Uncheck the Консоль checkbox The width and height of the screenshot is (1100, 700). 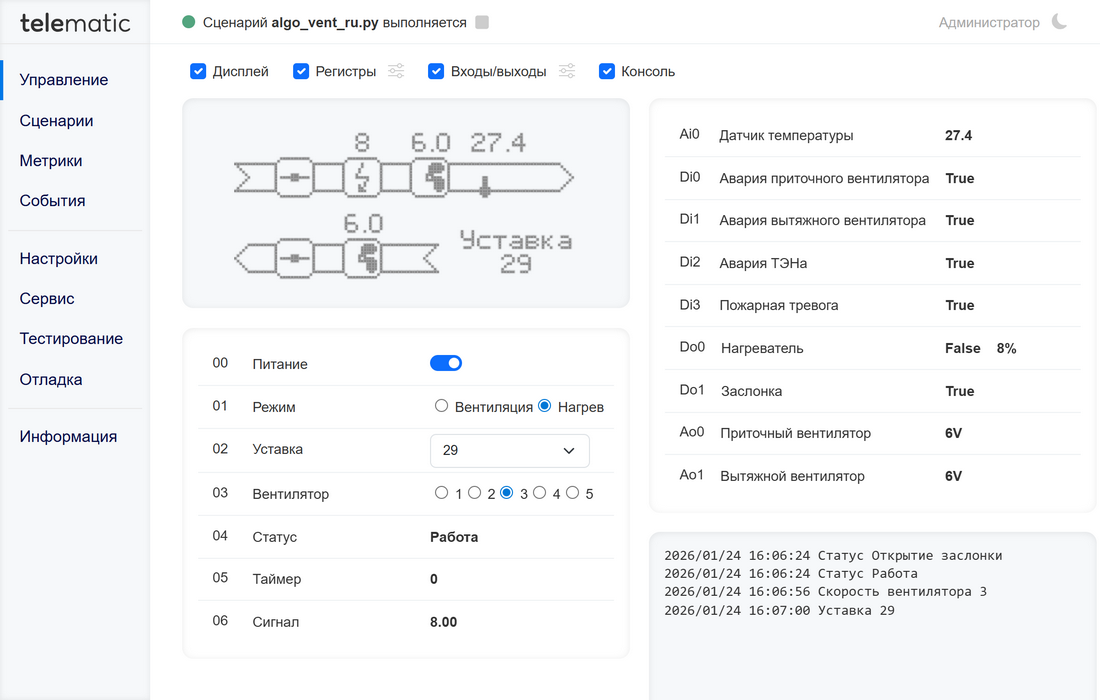click(606, 71)
